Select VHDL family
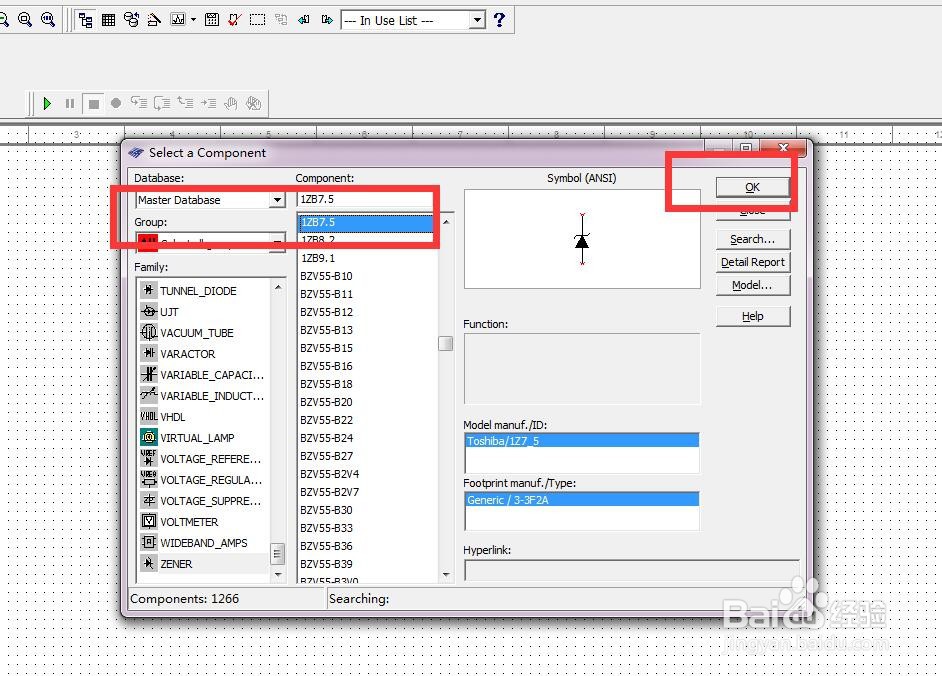This screenshot has width=942, height=676. (x=203, y=417)
